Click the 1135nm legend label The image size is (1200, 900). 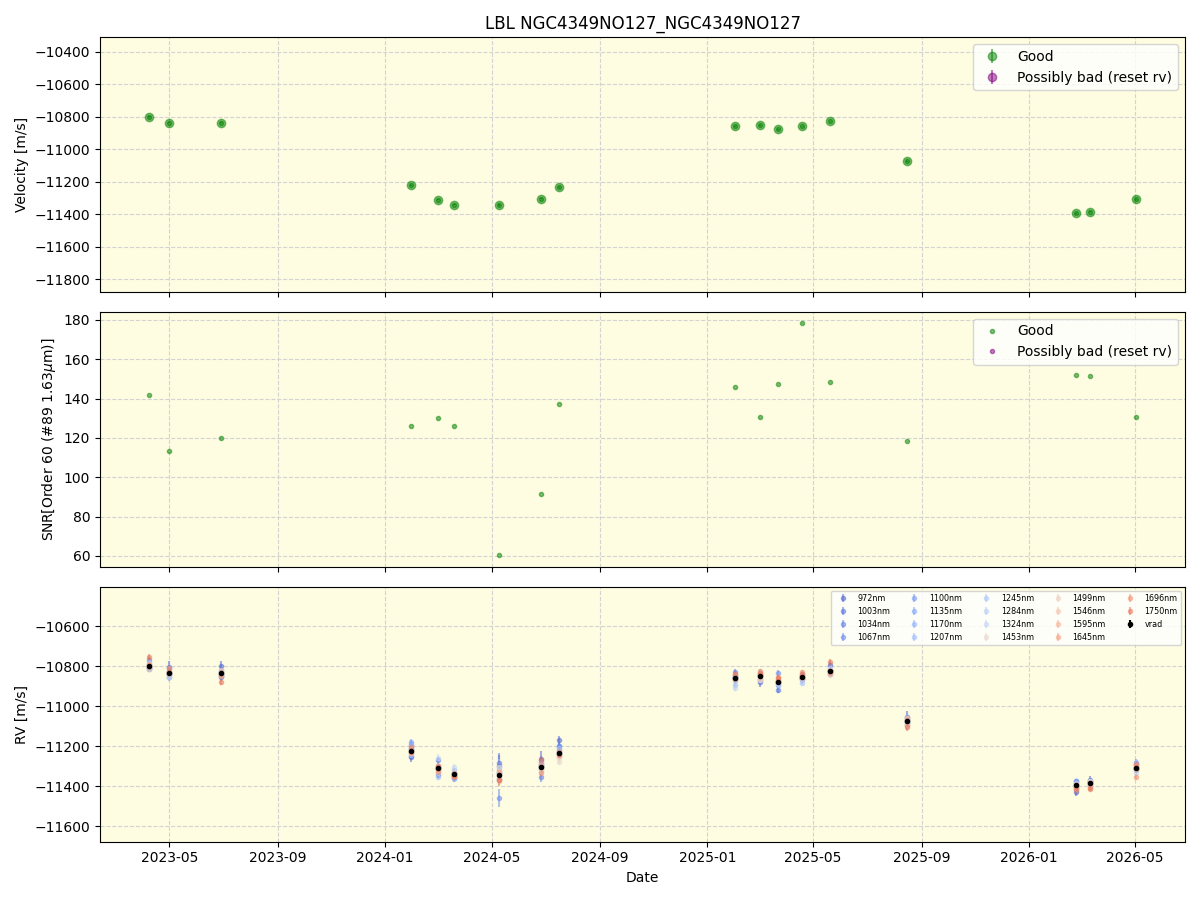tap(946, 611)
